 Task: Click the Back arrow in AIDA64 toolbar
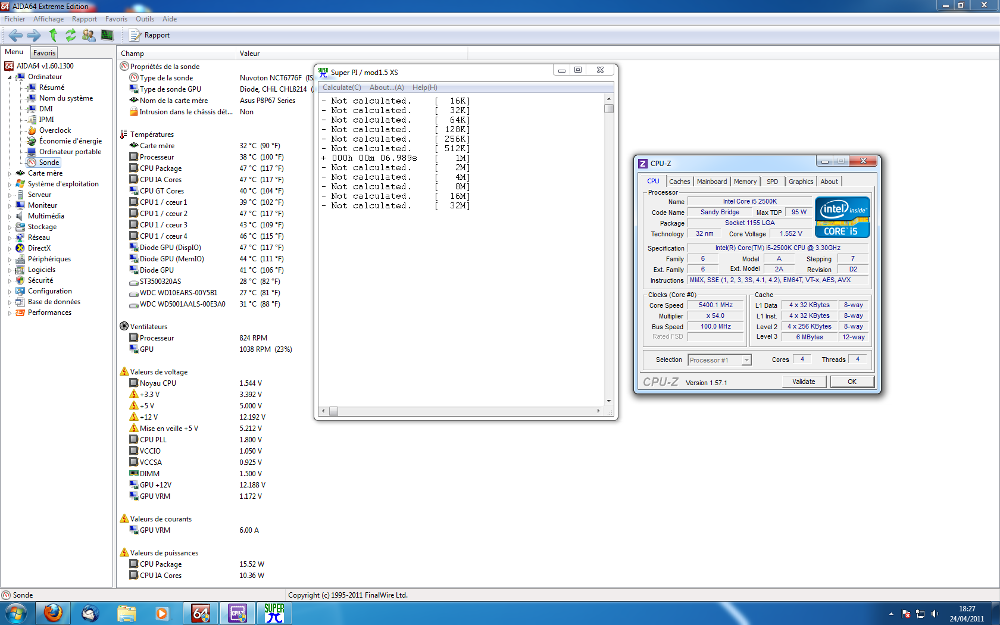16,35
